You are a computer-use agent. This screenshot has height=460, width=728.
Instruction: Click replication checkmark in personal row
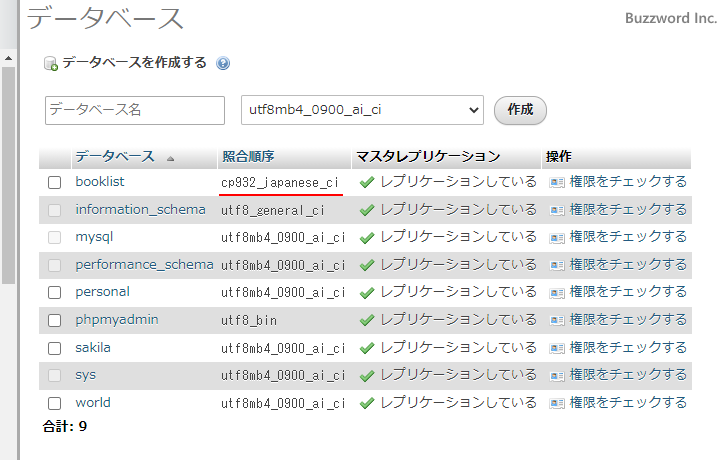click(x=367, y=292)
